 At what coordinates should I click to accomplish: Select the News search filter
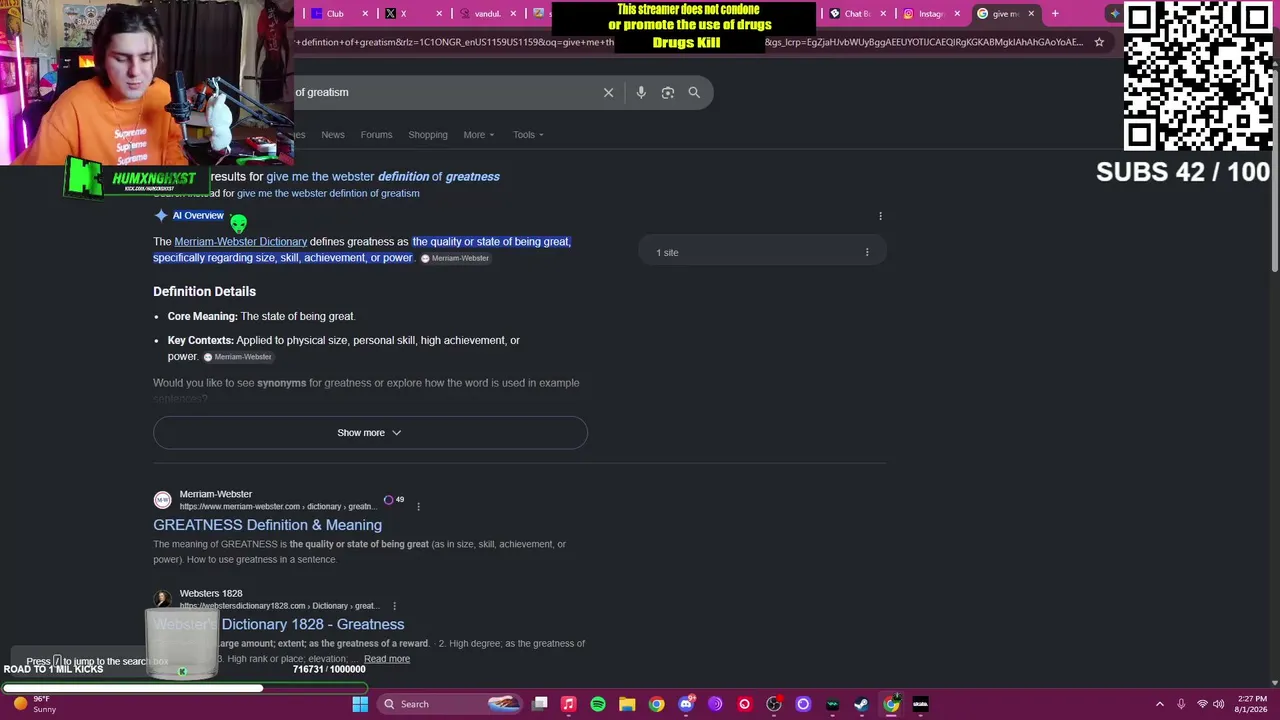(x=333, y=135)
